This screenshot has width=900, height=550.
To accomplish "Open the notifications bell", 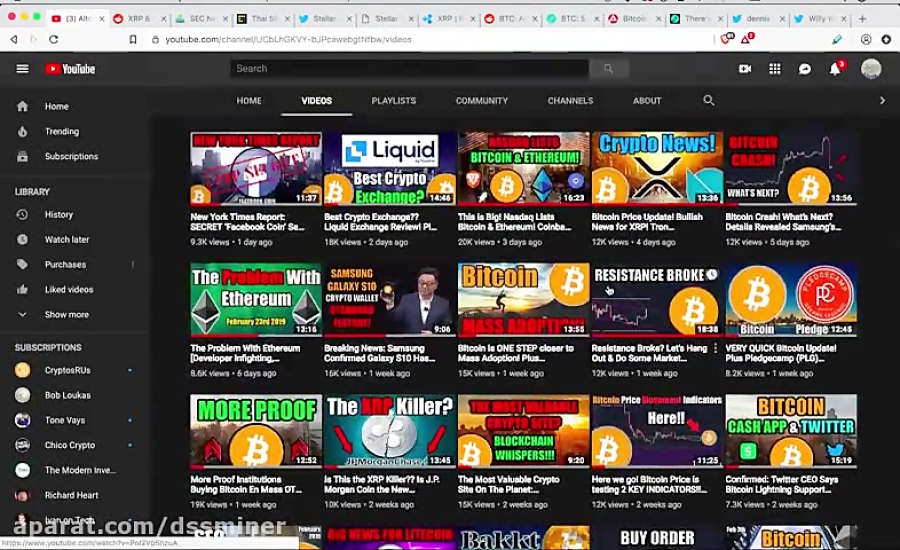I will click(835, 69).
